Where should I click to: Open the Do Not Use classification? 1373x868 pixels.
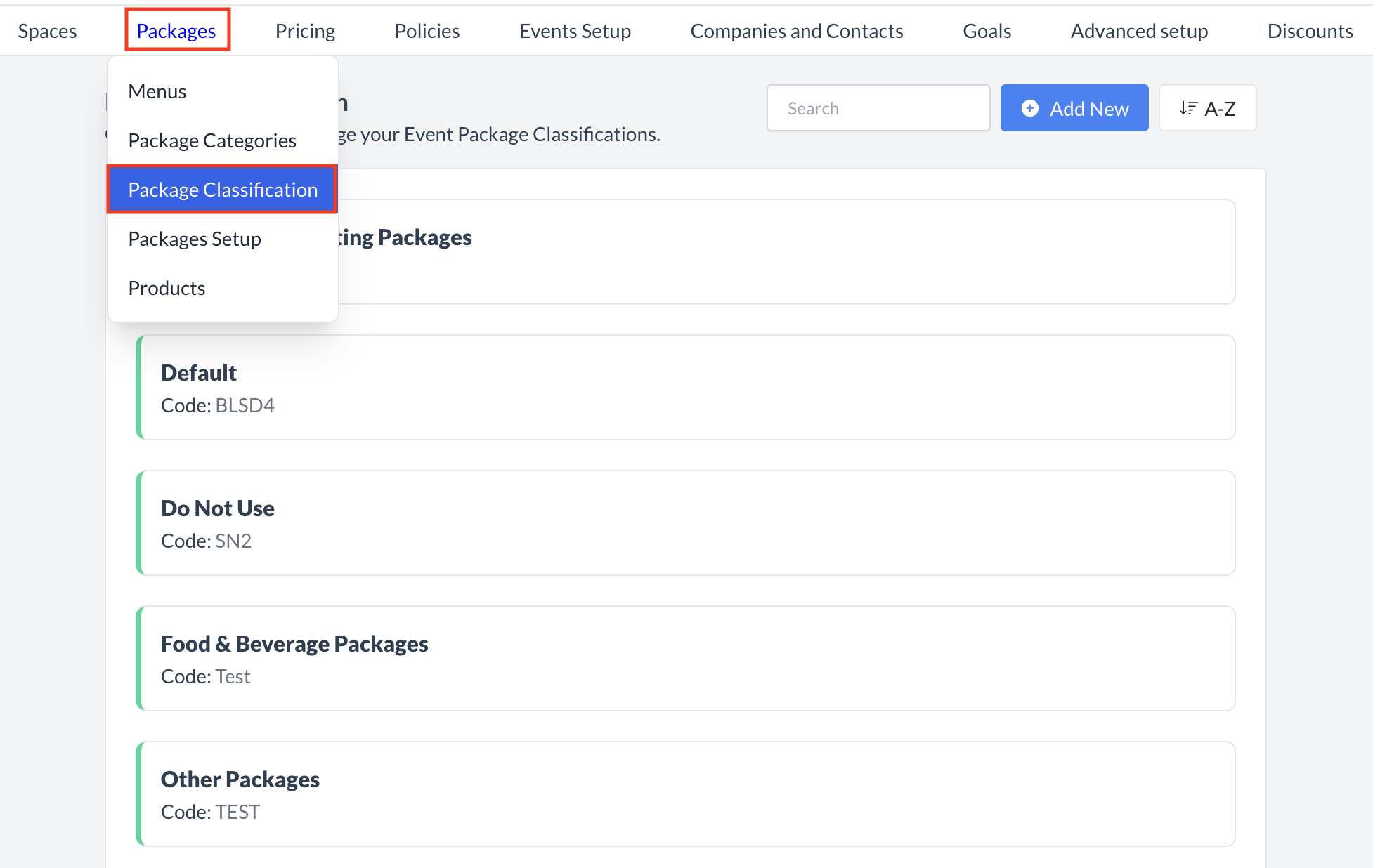685,522
